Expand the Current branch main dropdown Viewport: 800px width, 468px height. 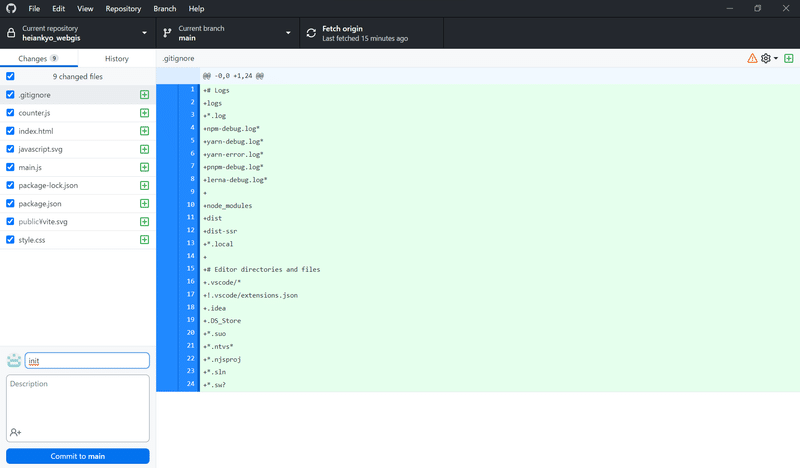click(x=228, y=33)
